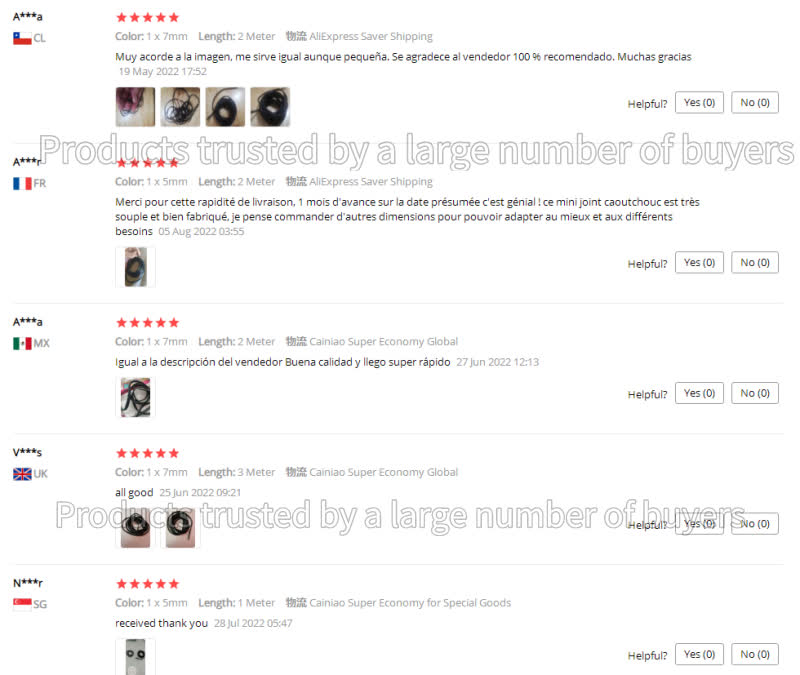The image size is (800, 675).
Task: Vote No (0) on the Mexico review
Action: pos(755,393)
